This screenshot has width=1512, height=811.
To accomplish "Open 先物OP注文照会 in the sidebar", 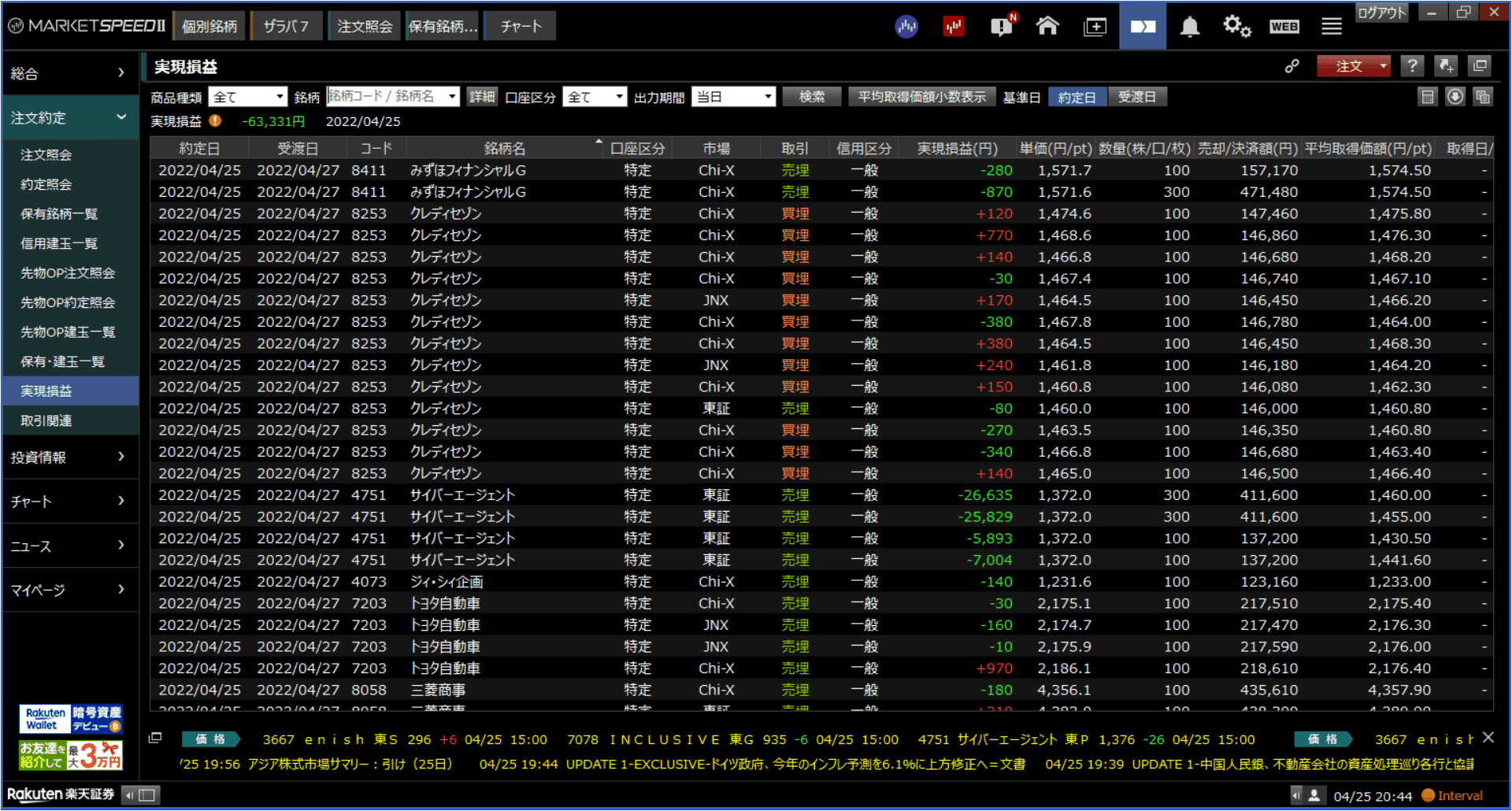I will pos(69,273).
